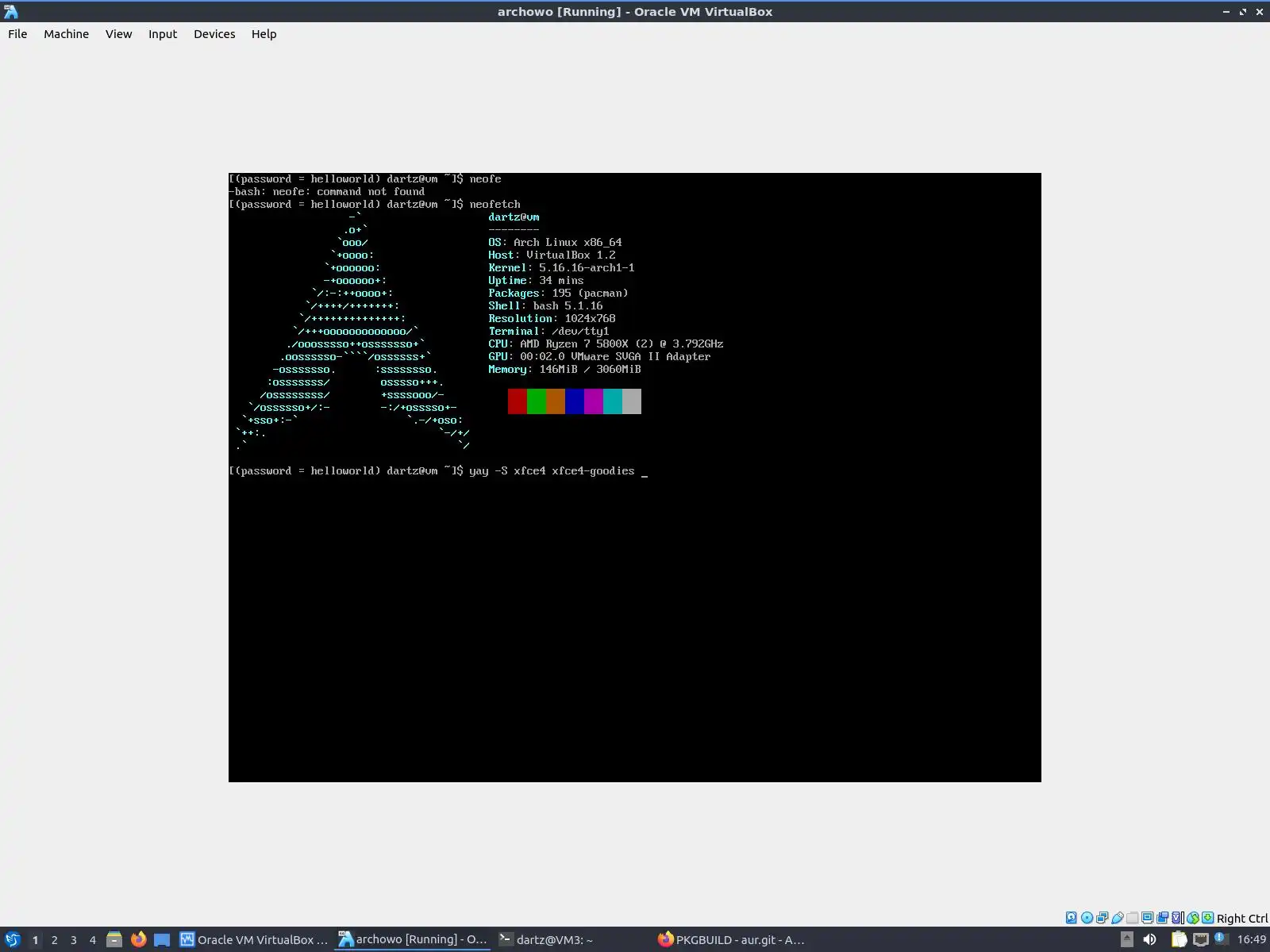Click the shared folders status icon
Screen dimensions: 1270x952
tap(1132, 918)
